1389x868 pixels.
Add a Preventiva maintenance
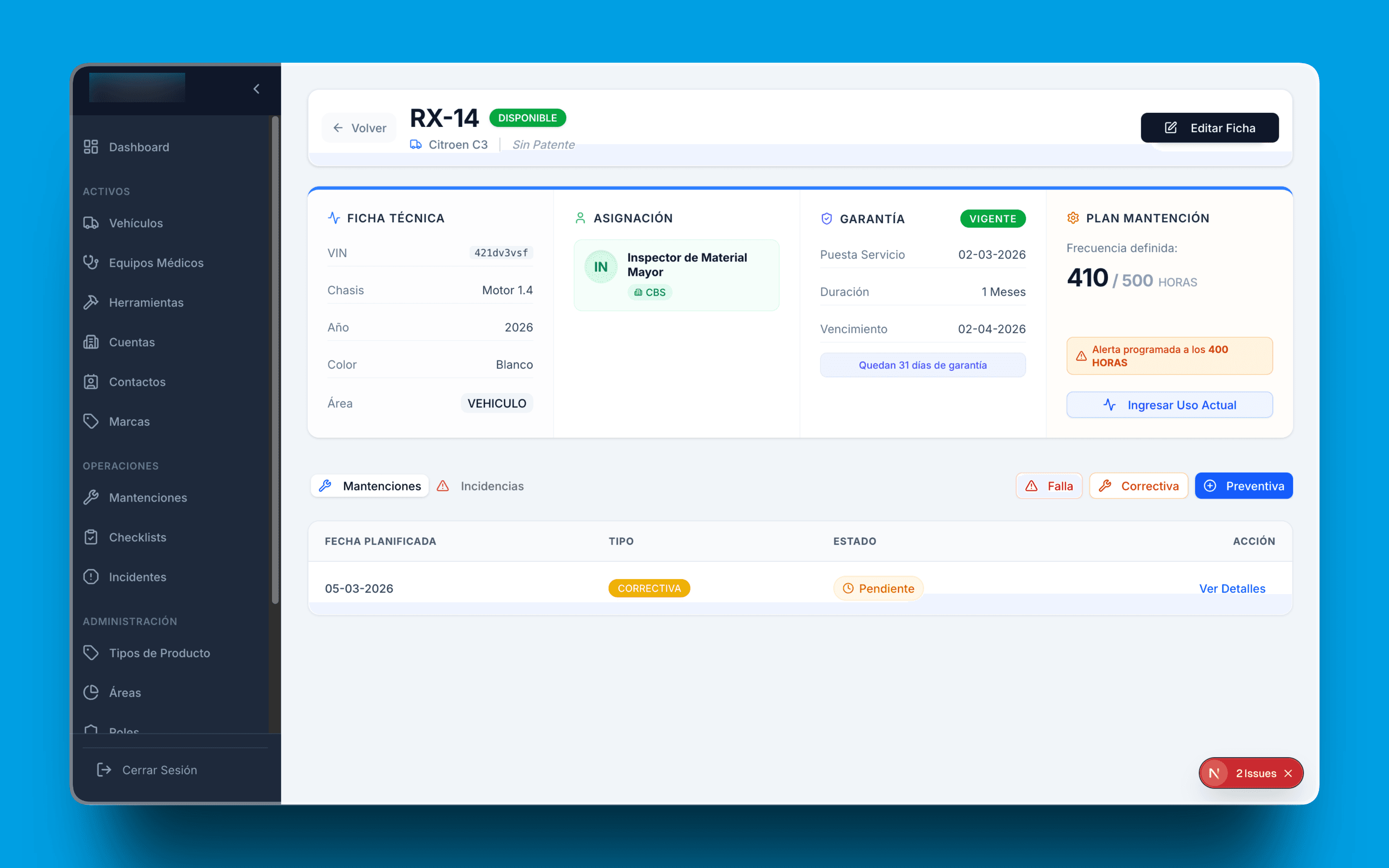(x=1243, y=486)
